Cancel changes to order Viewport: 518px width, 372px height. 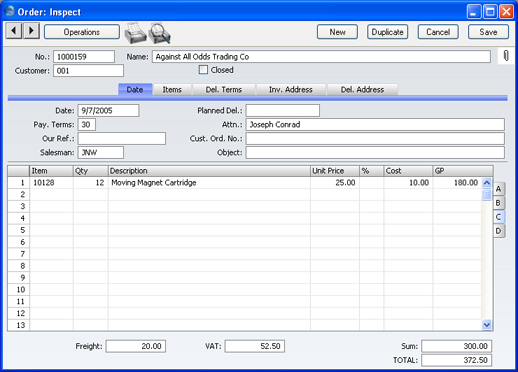438,32
